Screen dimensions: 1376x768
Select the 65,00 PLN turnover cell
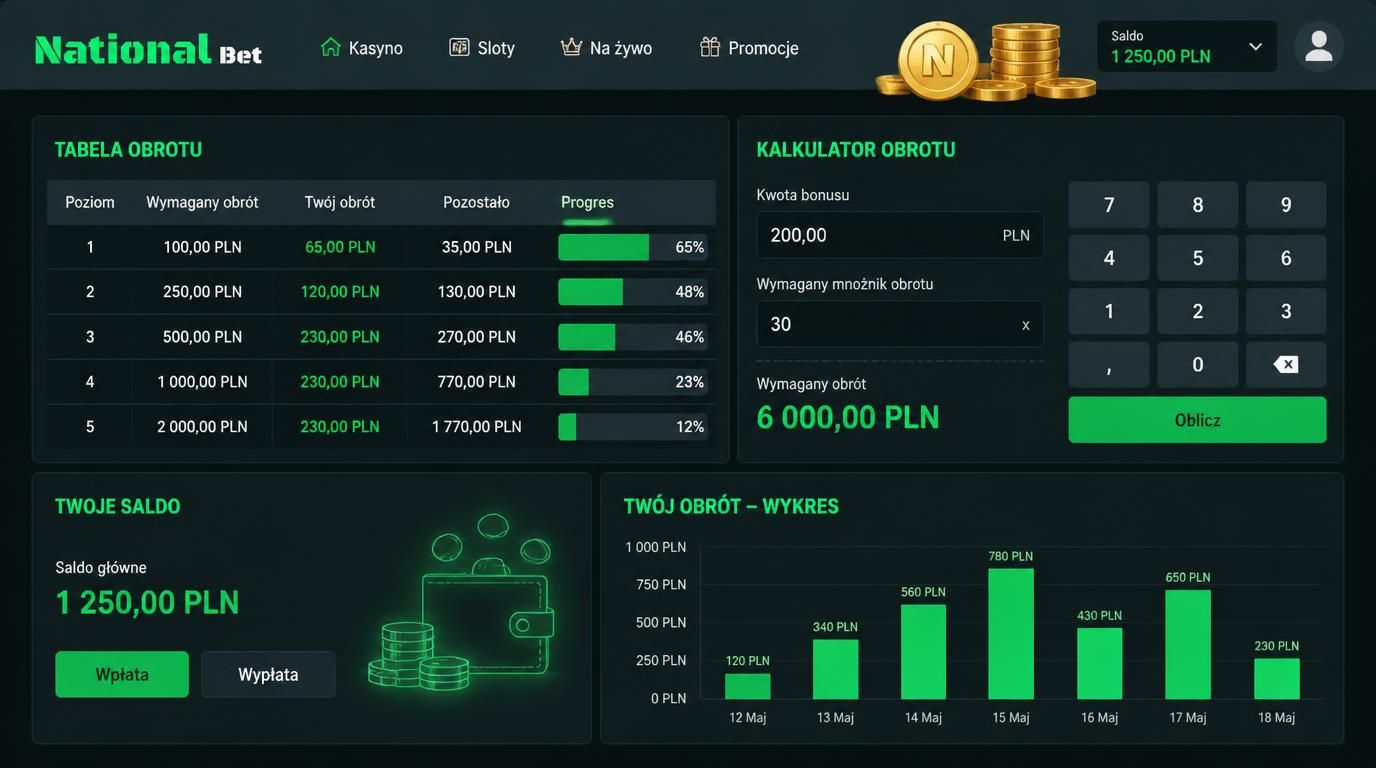click(340, 247)
